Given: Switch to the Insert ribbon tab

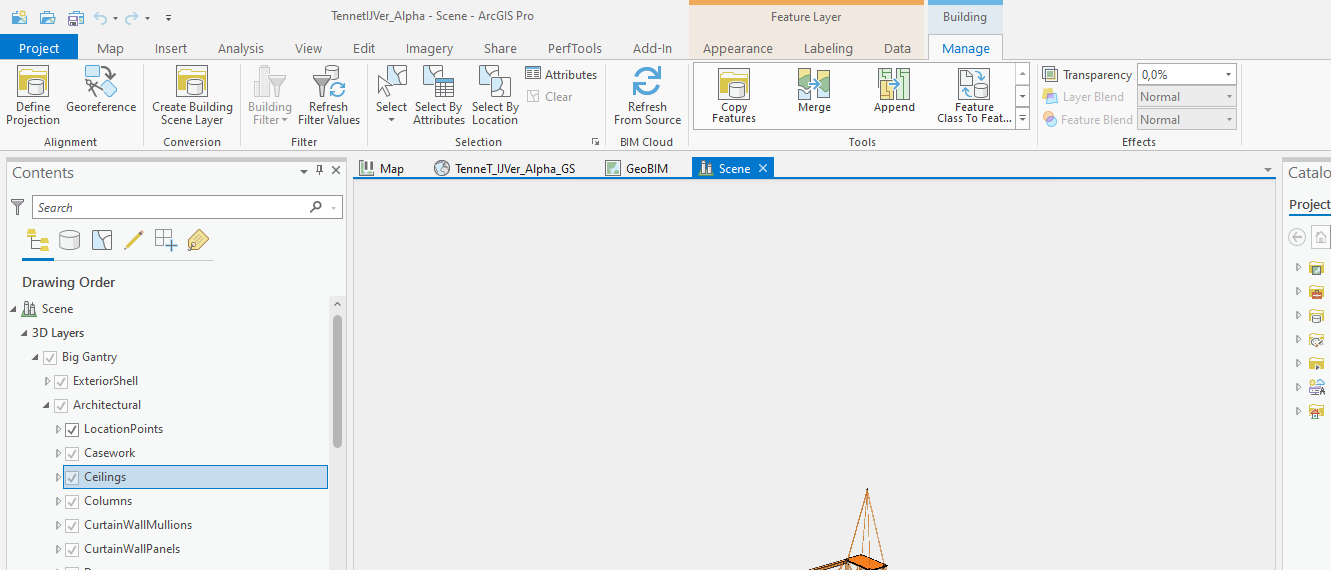Looking at the screenshot, I should 171,48.
